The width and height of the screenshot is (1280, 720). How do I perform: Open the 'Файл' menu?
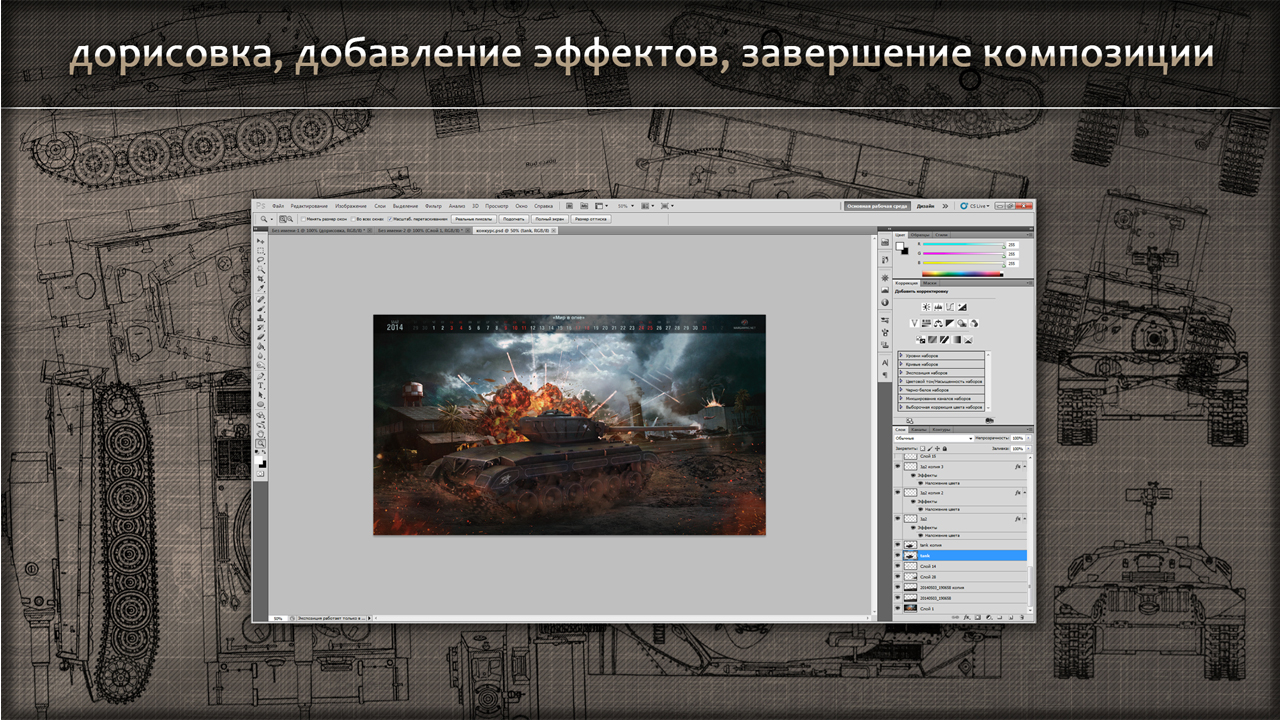278,206
